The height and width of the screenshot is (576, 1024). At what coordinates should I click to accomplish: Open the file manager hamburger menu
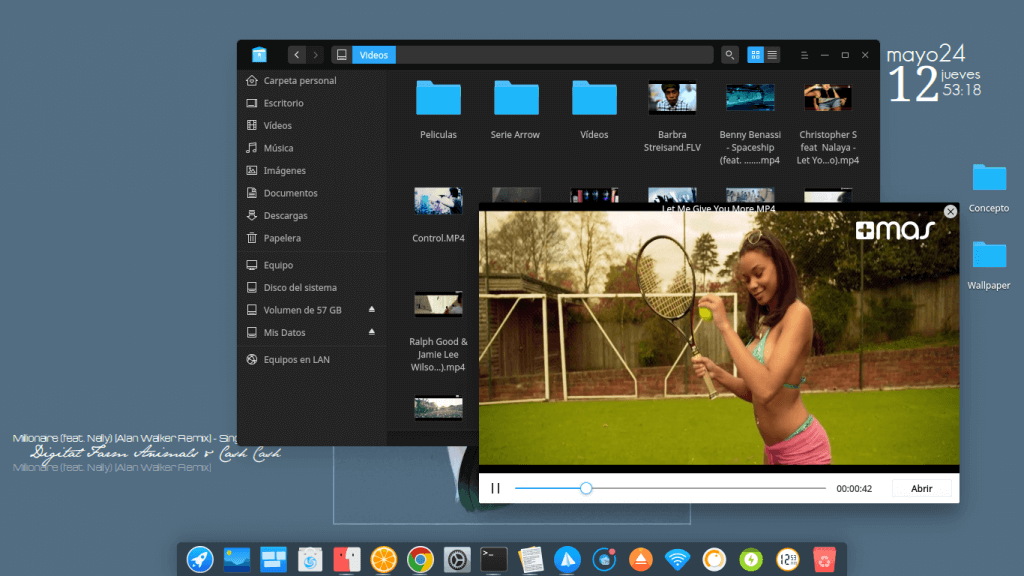tap(804, 55)
